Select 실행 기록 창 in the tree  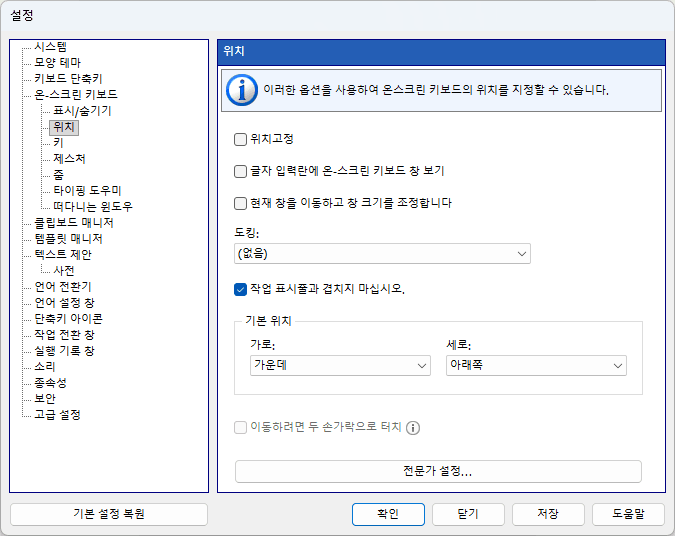[x=64, y=351]
